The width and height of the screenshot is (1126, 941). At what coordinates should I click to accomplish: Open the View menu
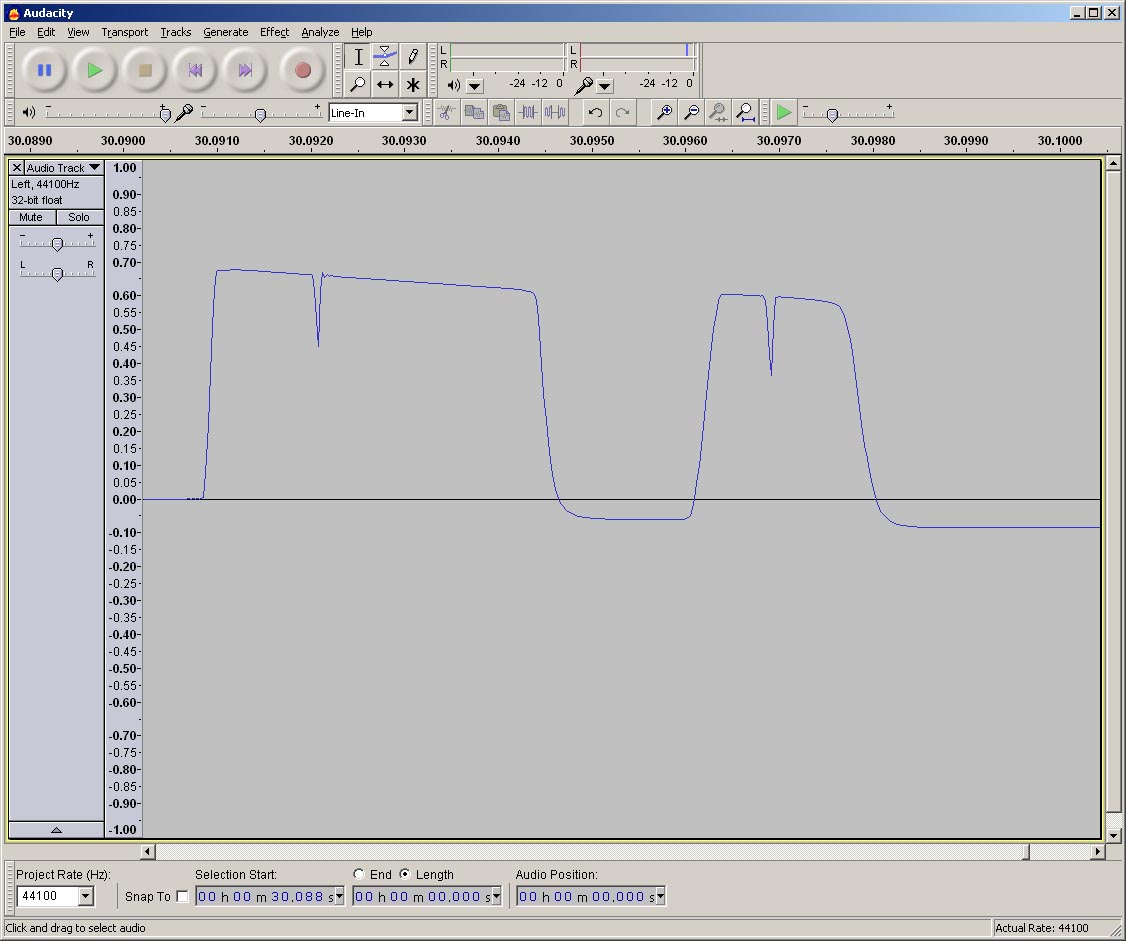coord(78,32)
